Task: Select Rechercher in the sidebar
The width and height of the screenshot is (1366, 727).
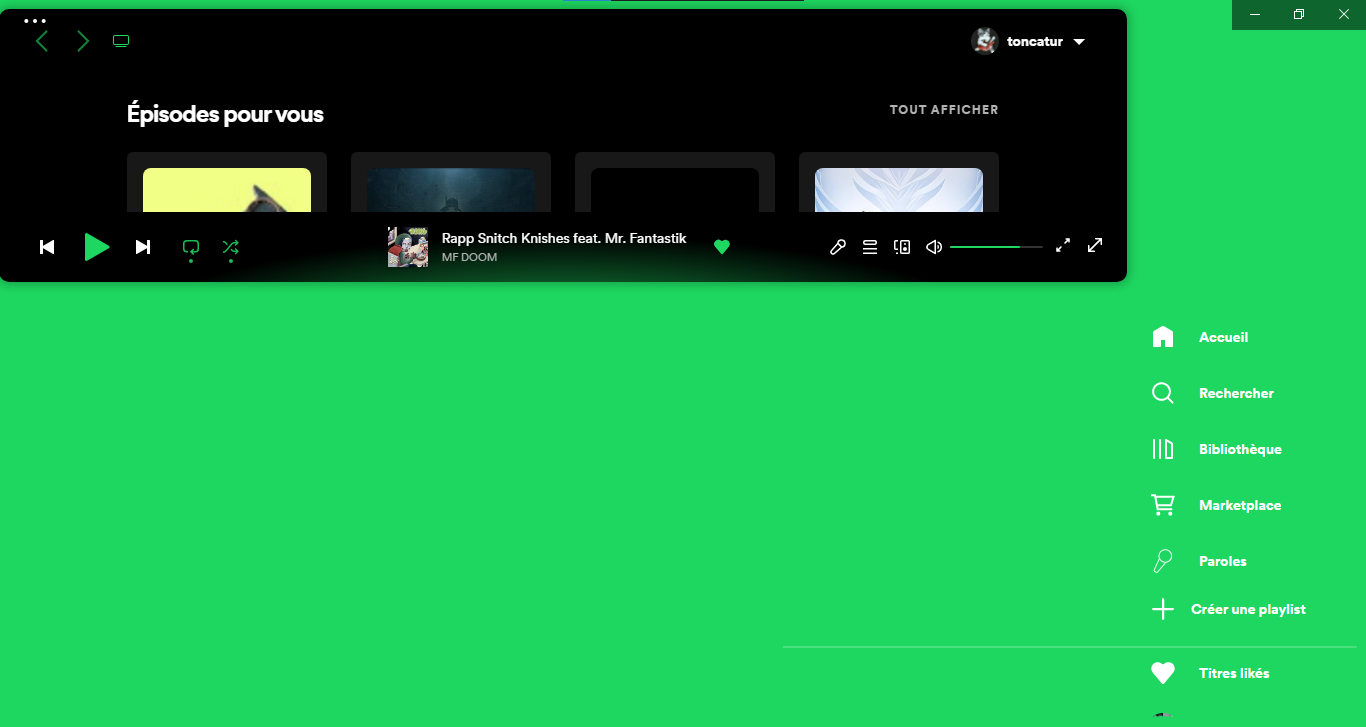Action: click(1236, 393)
